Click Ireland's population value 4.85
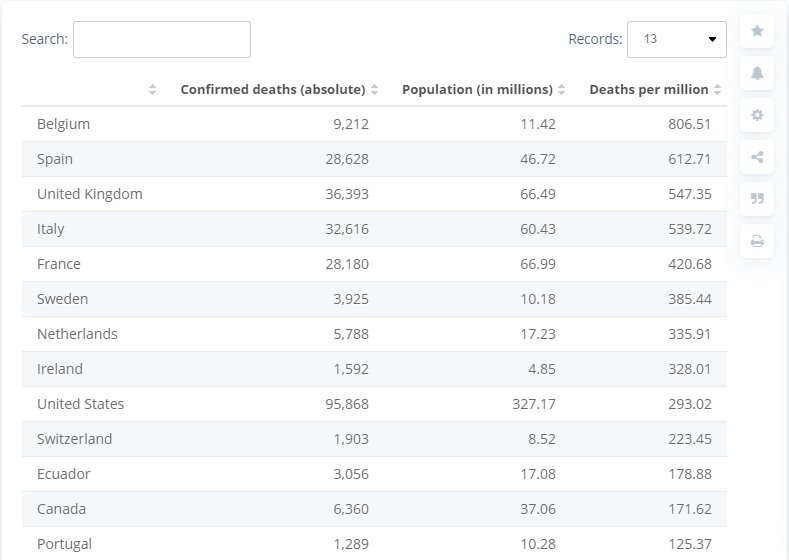Image resolution: width=789 pixels, height=560 pixels. pyautogui.click(x=542, y=369)
